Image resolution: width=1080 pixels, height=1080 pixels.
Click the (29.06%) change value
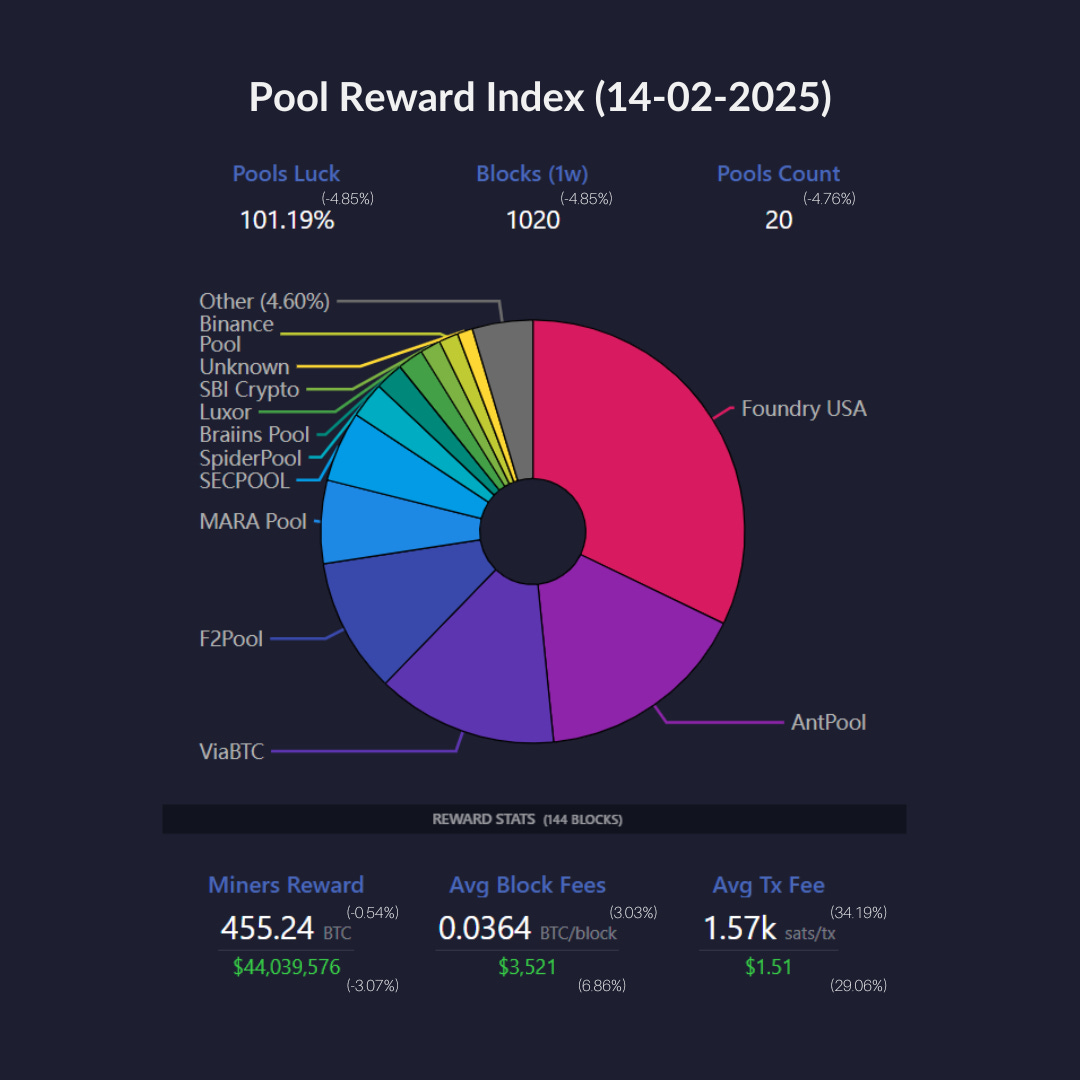click(858, 986)
